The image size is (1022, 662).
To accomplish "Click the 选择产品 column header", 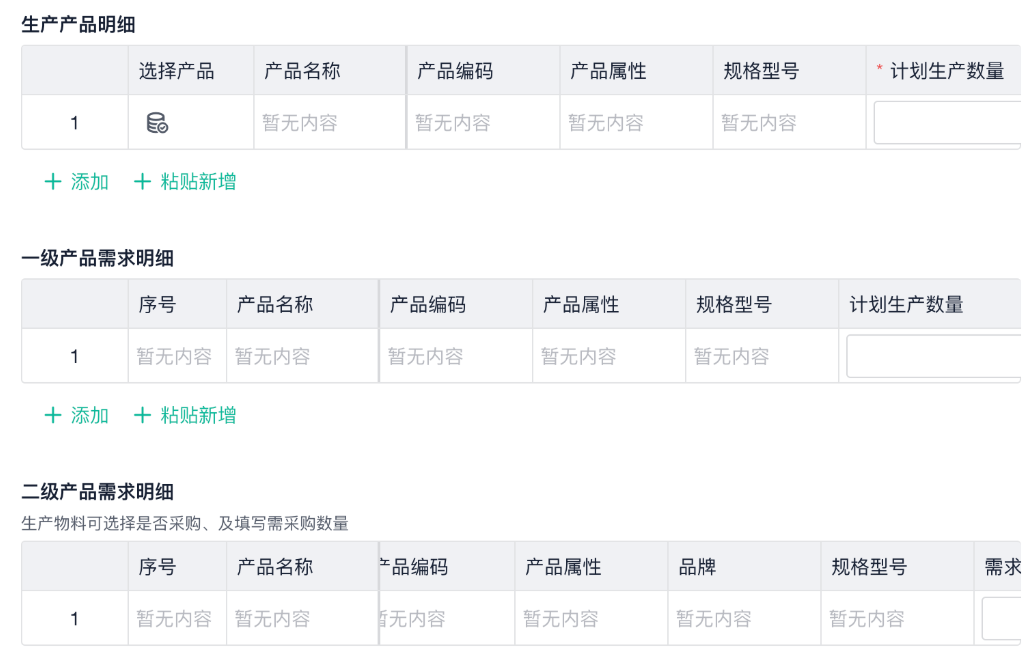I will point(177,71).
